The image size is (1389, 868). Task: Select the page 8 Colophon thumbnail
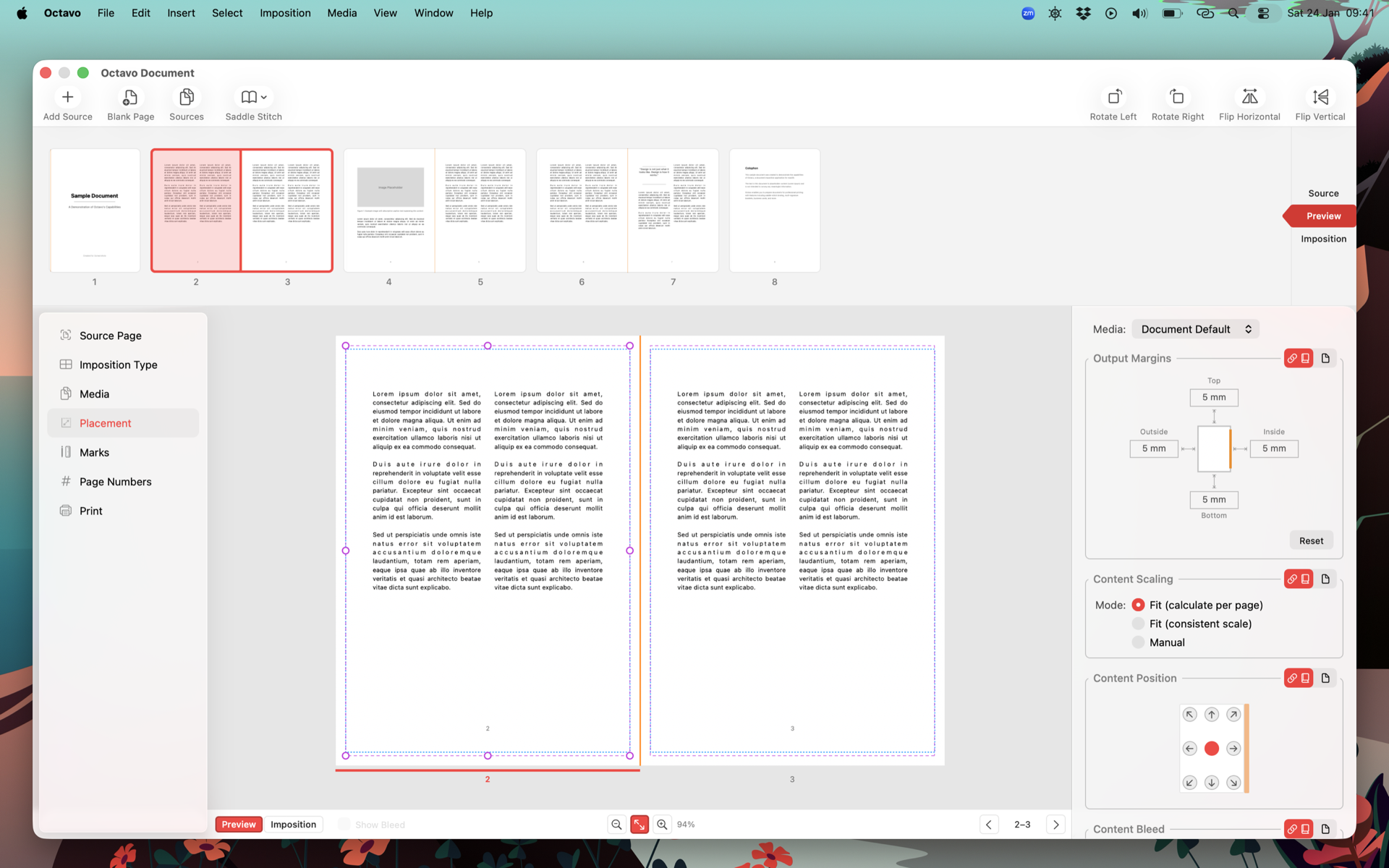point(774,210)
